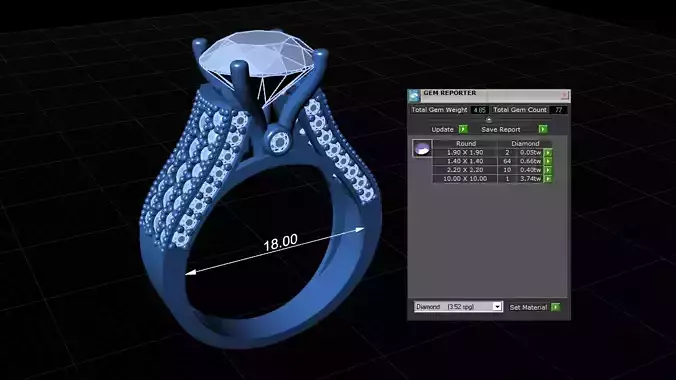
Task: Select the 2.20 X 2.20 size cell
Action: [x=465, y=170]
